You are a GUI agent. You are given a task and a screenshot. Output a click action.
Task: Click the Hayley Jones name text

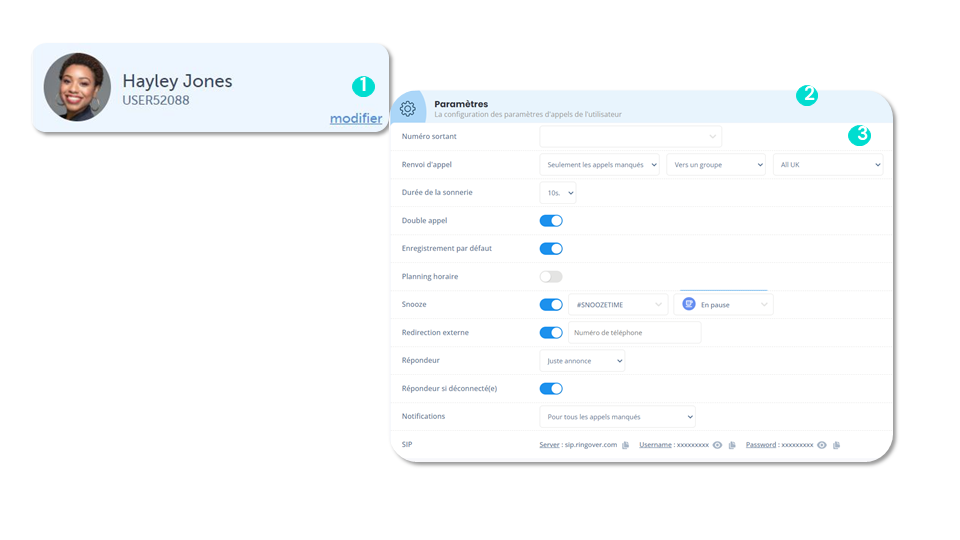click(178, 81)
